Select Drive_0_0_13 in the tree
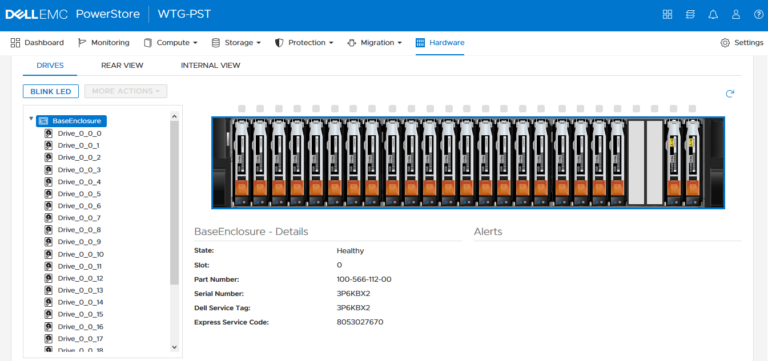Image resolution: width=768 pixels, height=361 pixels. pyautogui.click(x=81, y=290)
